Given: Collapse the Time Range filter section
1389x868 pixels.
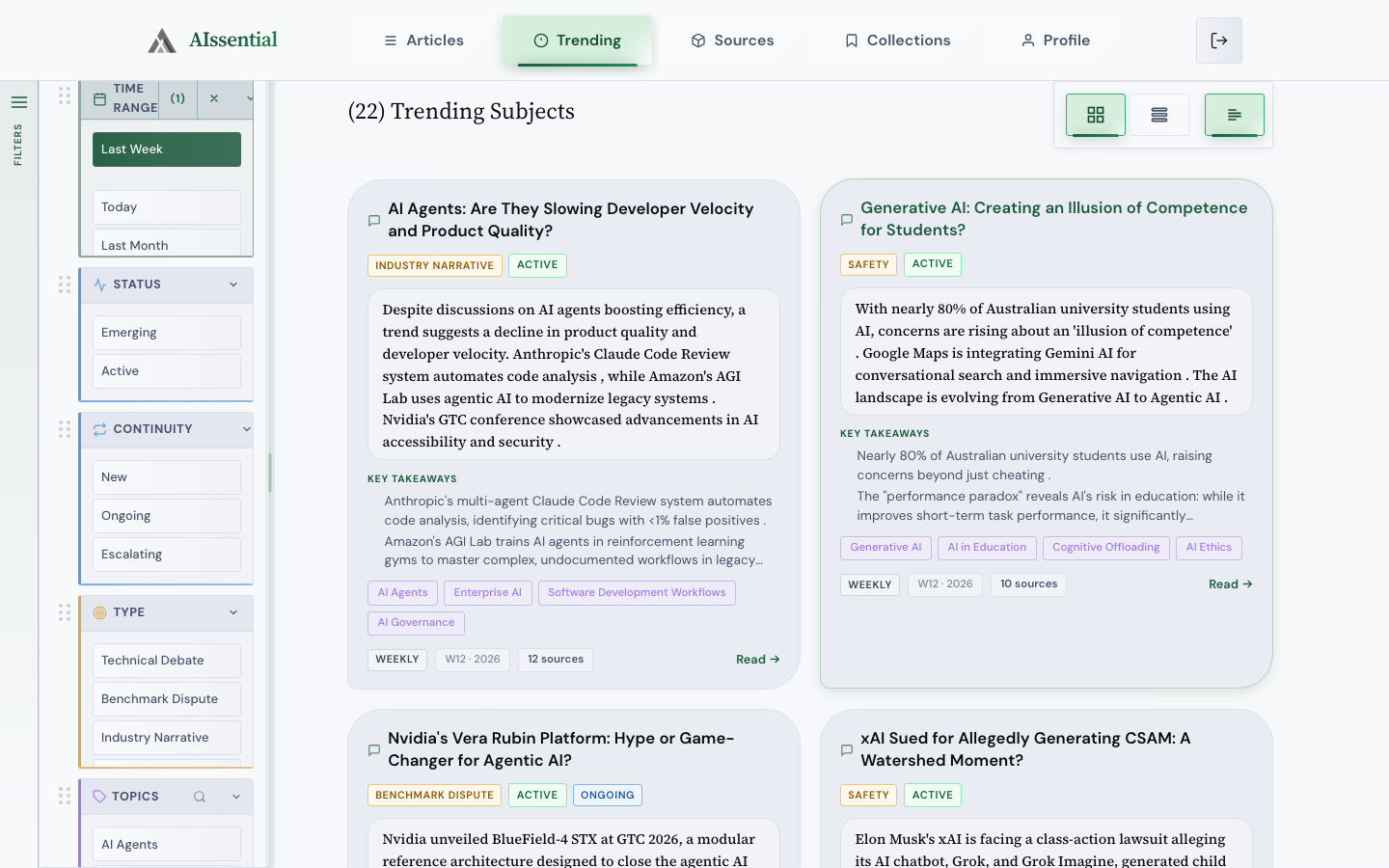Looking at the screenshot, I should click(249, 98).
